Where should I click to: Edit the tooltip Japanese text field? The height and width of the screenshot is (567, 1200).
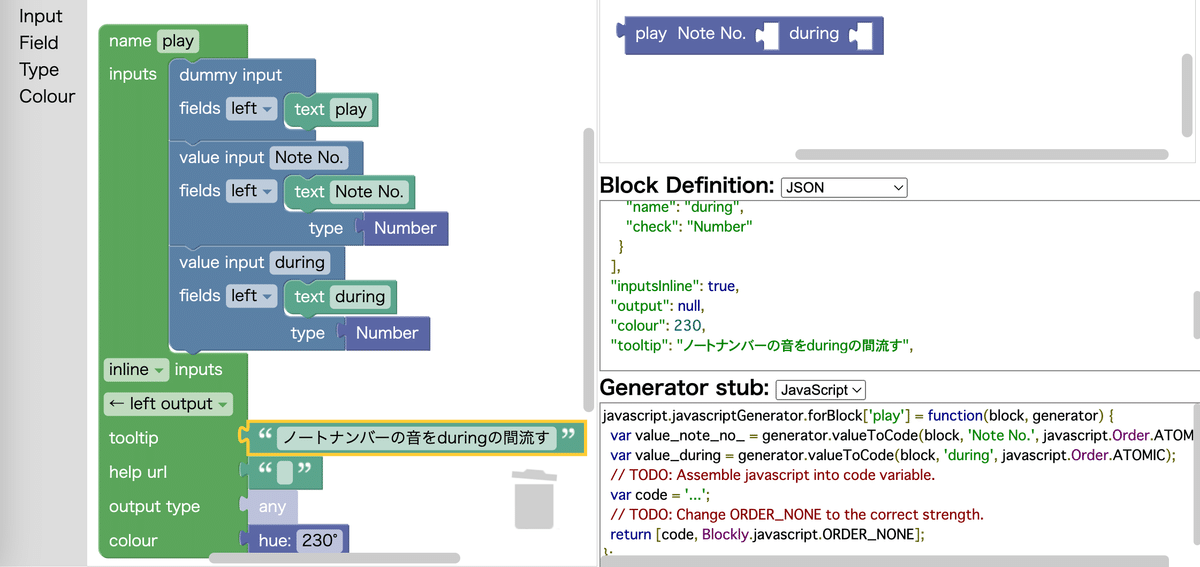tap(416, 437)
